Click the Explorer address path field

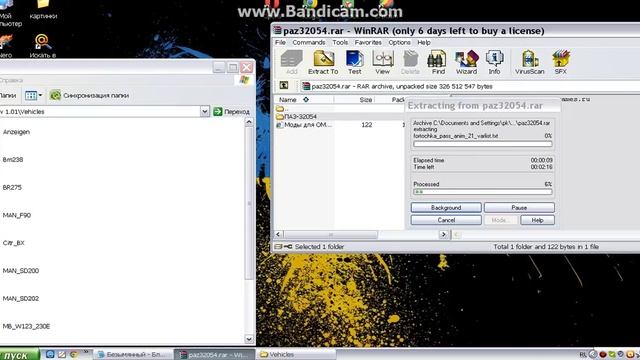coord(100,111)
